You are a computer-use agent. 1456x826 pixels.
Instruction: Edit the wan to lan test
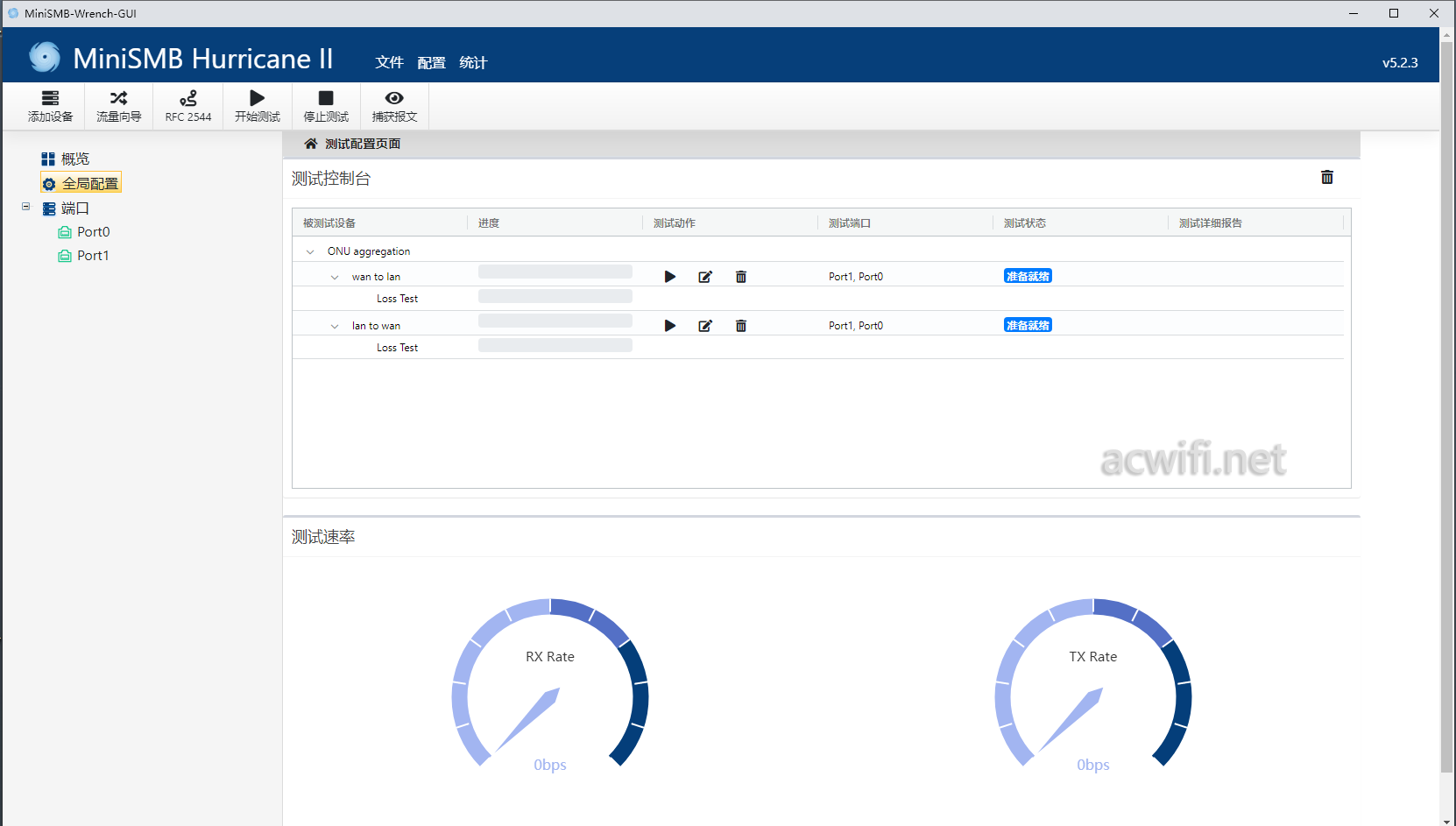705,277
